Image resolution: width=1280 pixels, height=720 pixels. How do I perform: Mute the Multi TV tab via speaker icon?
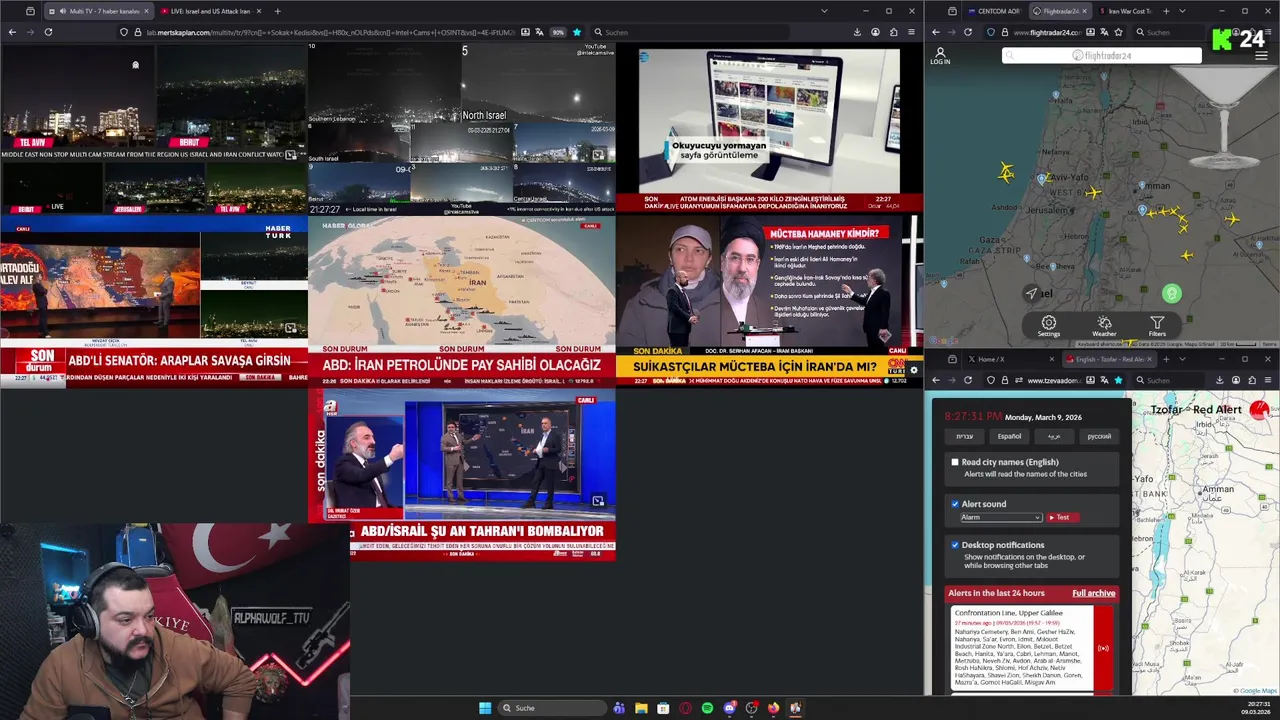[x=61, y=11]
